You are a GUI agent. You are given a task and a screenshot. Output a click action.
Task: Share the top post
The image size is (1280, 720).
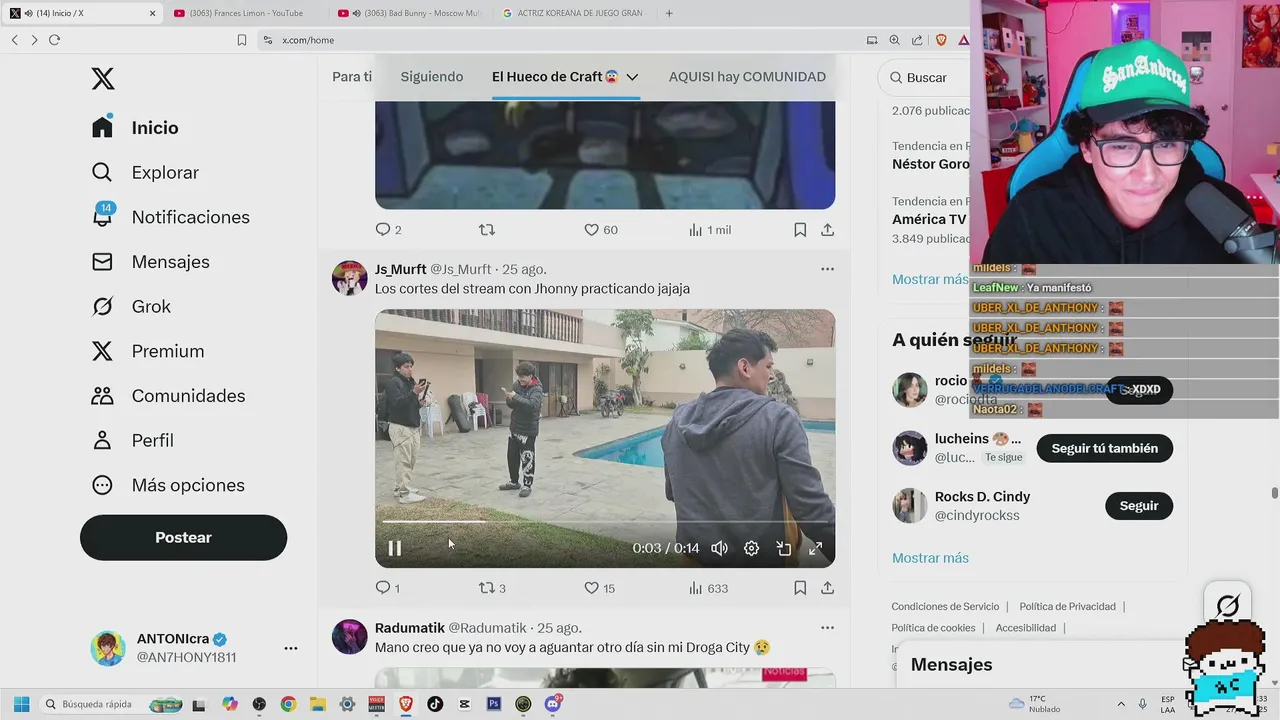coord(827,230)
